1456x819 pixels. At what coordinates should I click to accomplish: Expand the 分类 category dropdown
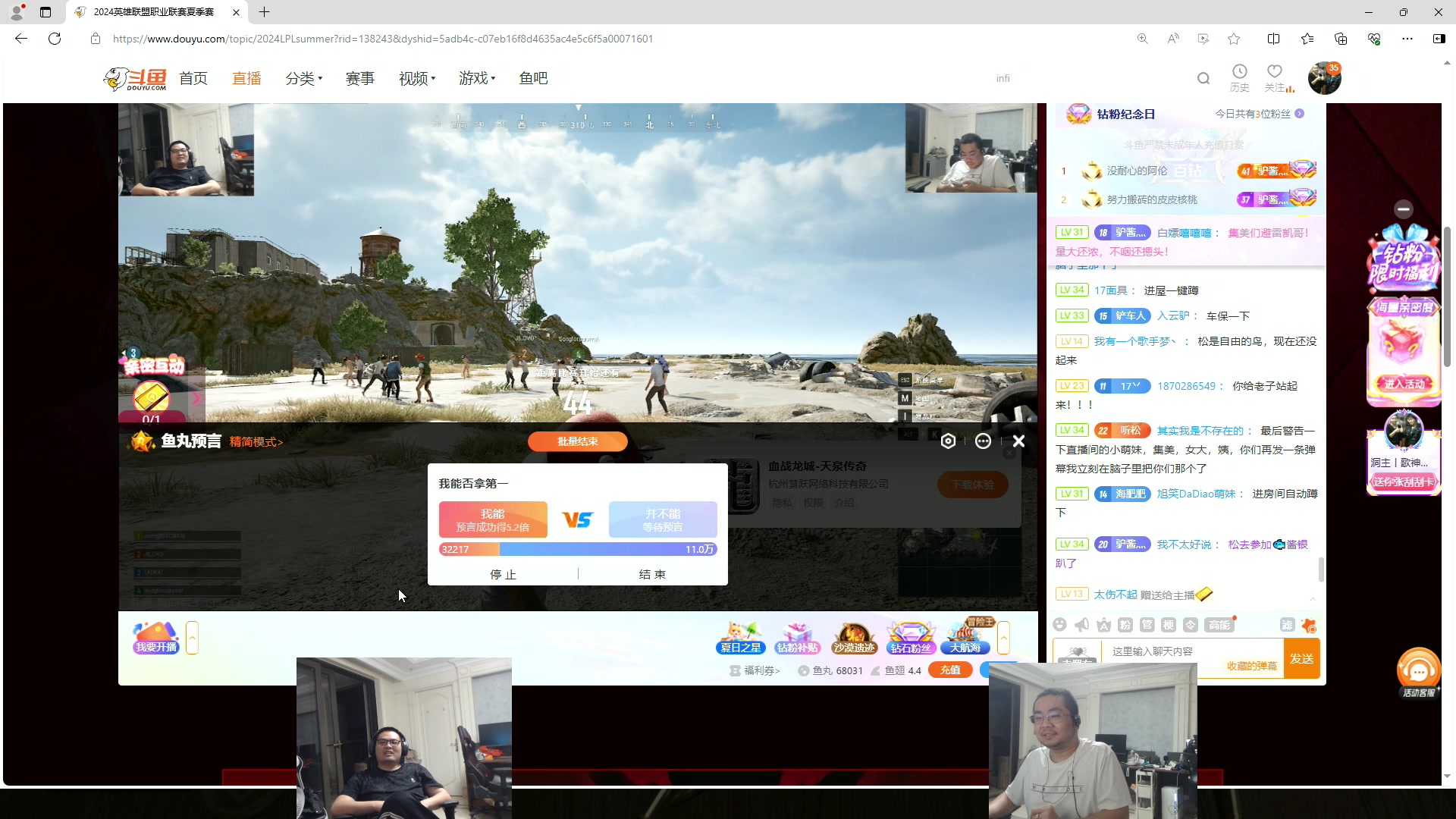(x=303, y=78)
